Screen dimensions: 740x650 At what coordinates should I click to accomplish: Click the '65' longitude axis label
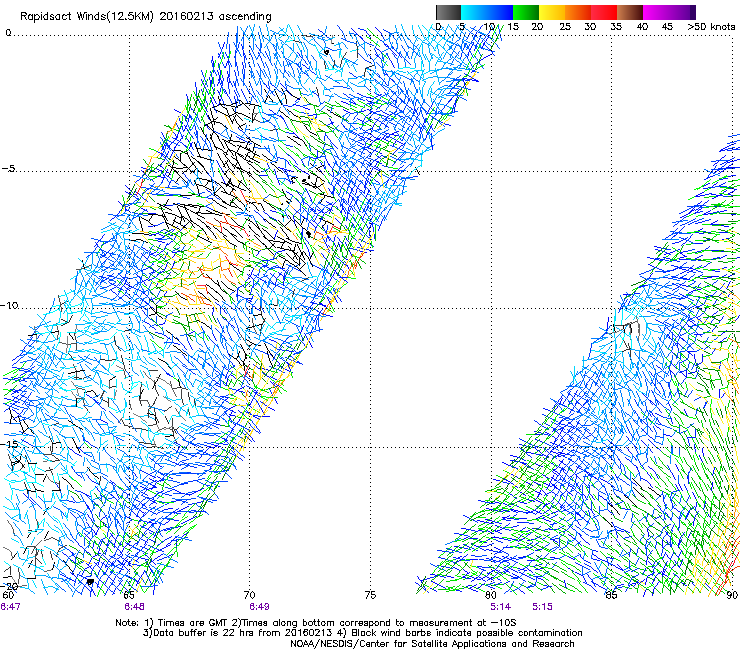129,595
